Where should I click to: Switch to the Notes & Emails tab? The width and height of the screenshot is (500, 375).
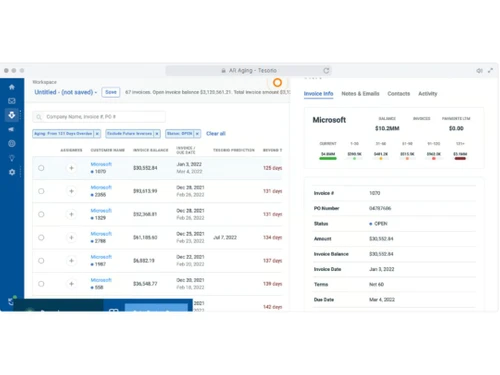pyautogui.click(x=360, y=94)
